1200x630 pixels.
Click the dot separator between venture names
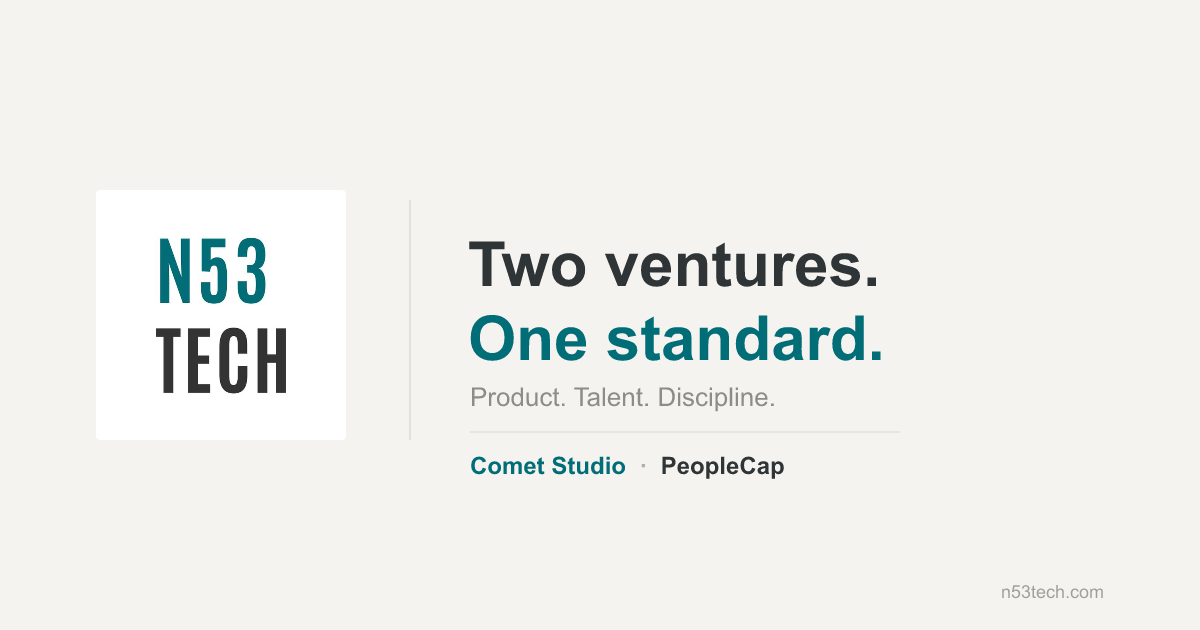point(643,467)
